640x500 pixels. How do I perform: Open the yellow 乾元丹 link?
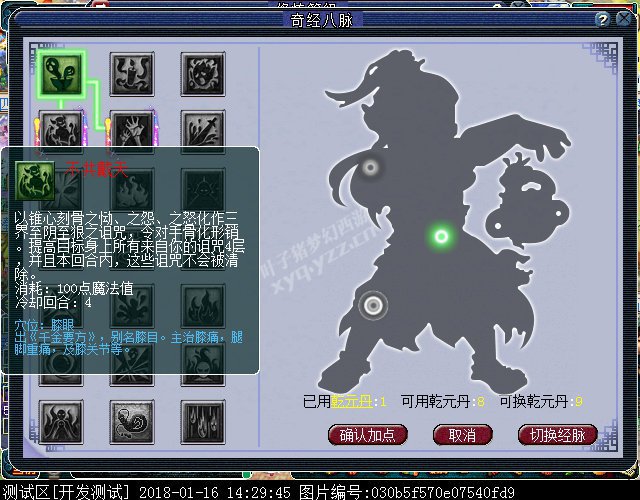coord(352,402)
